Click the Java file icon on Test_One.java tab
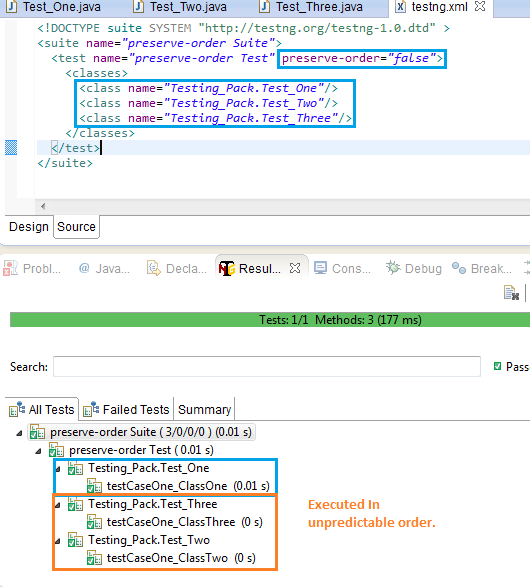Viewport: 530px width, 587px height. [12, 7]
